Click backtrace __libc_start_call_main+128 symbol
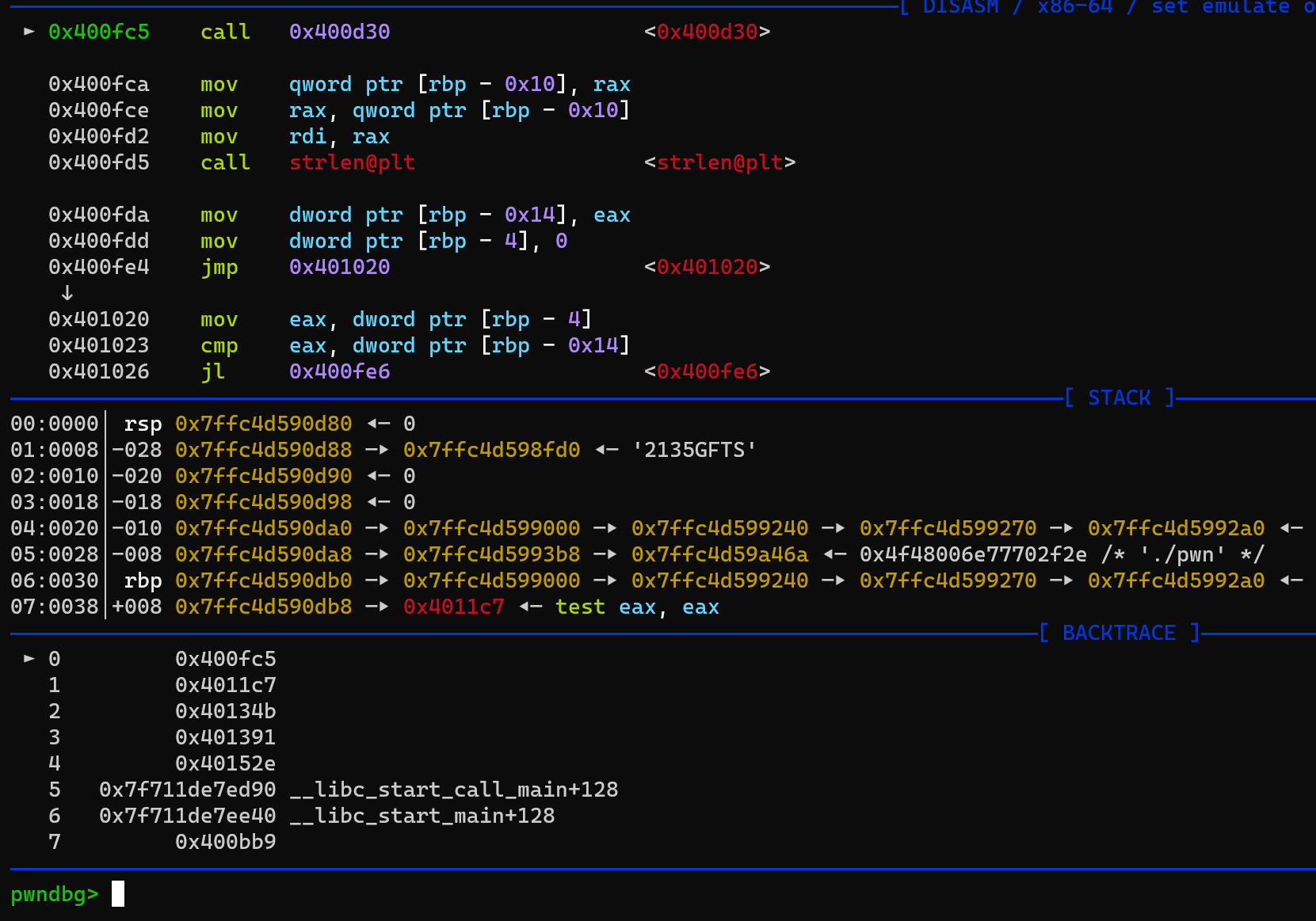The image size is (1316, 921). [x=454, y=790]
